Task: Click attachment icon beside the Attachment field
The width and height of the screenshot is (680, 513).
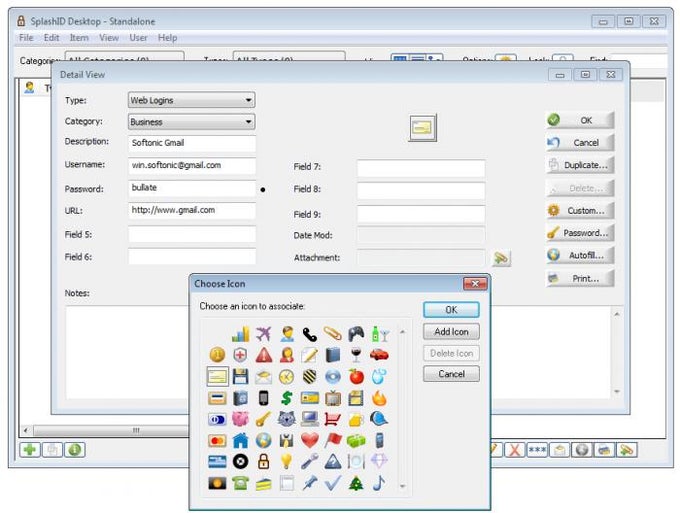Action: 501,258
